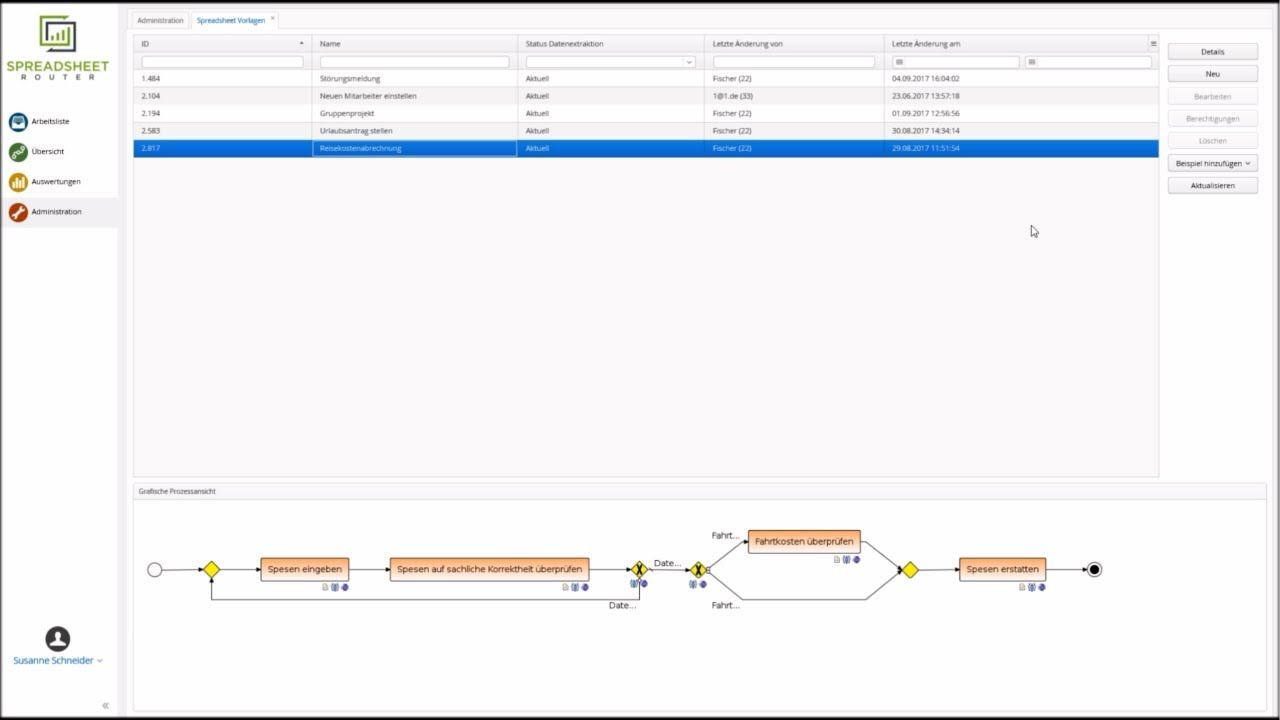The width and height of the screenshot is (1280, 720).
Task: Open Susanne Schneider user menu
Action: point(58,661)
